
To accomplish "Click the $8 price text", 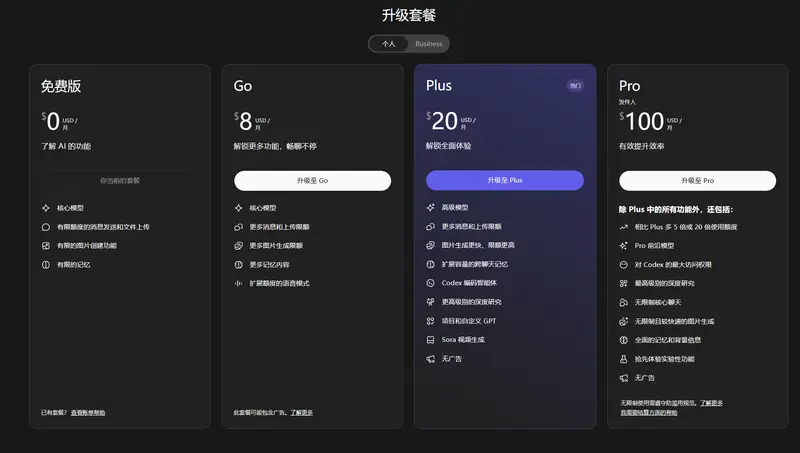I will tap(243, 122).
